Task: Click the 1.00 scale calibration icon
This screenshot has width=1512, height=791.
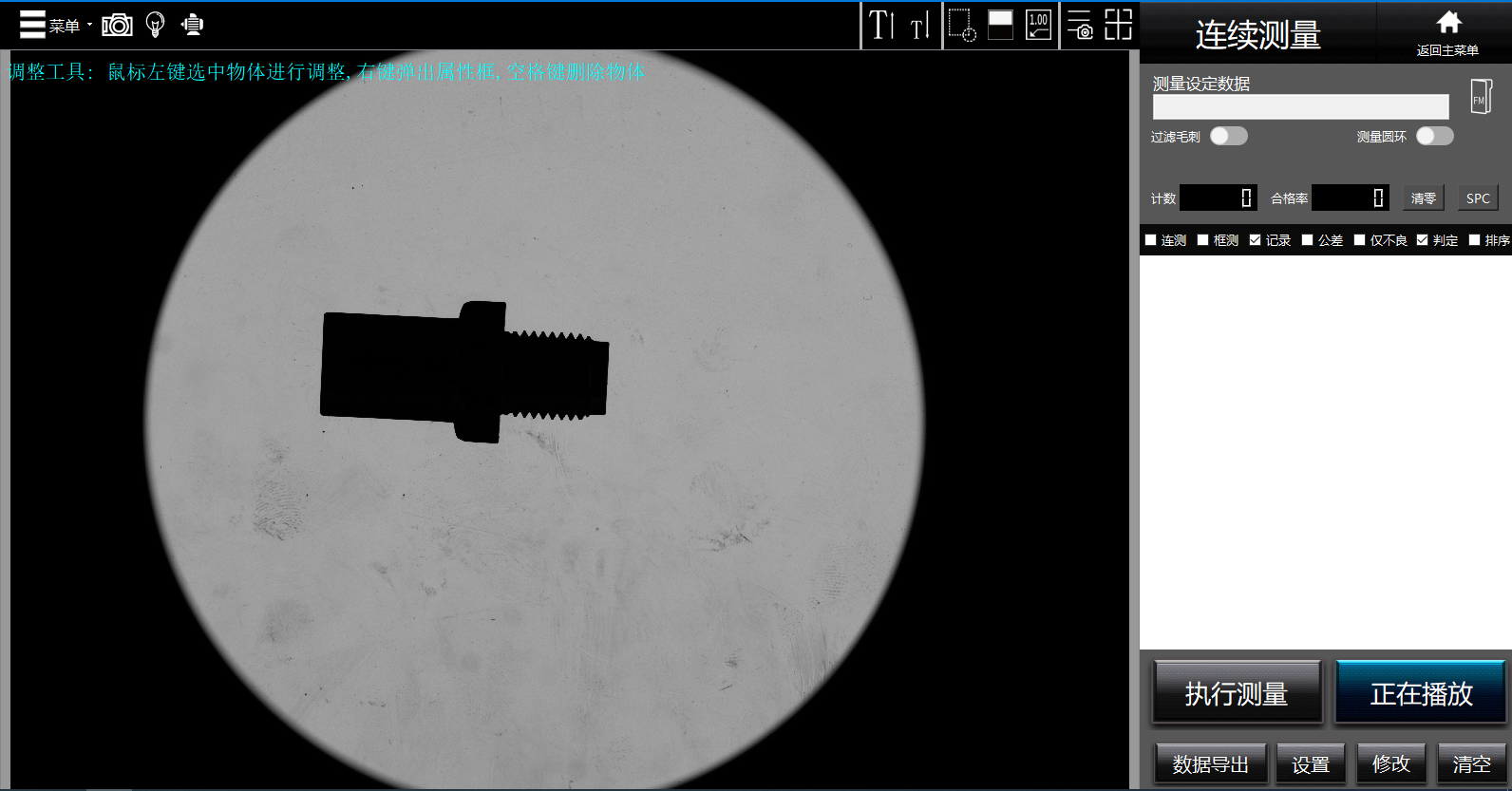Action: click(x=1038, y=25)
